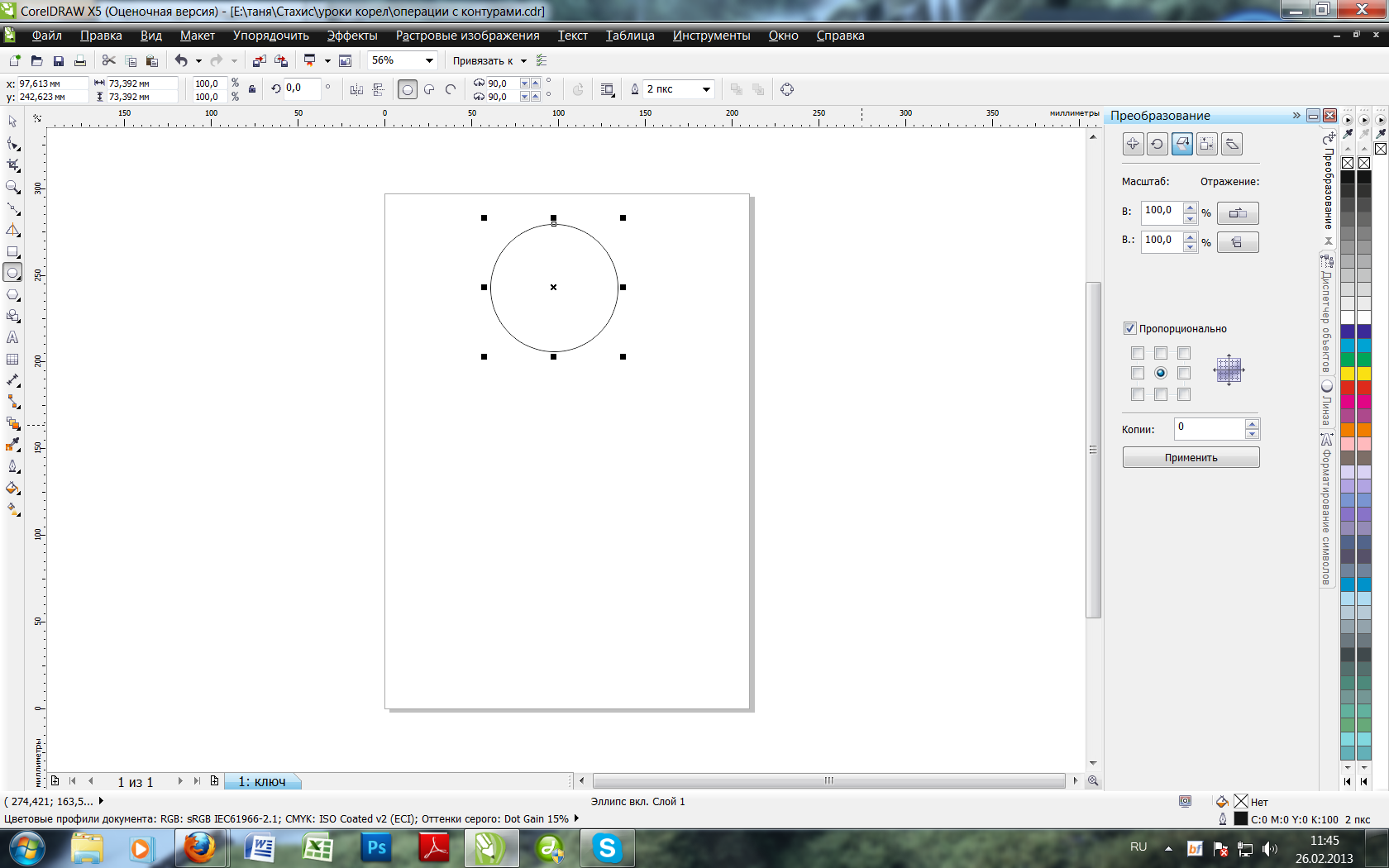Viewport: 1389px width, 868px height.
Task: Expand the cursor coordinates status arrow
Action: click(x=101, y=801)
